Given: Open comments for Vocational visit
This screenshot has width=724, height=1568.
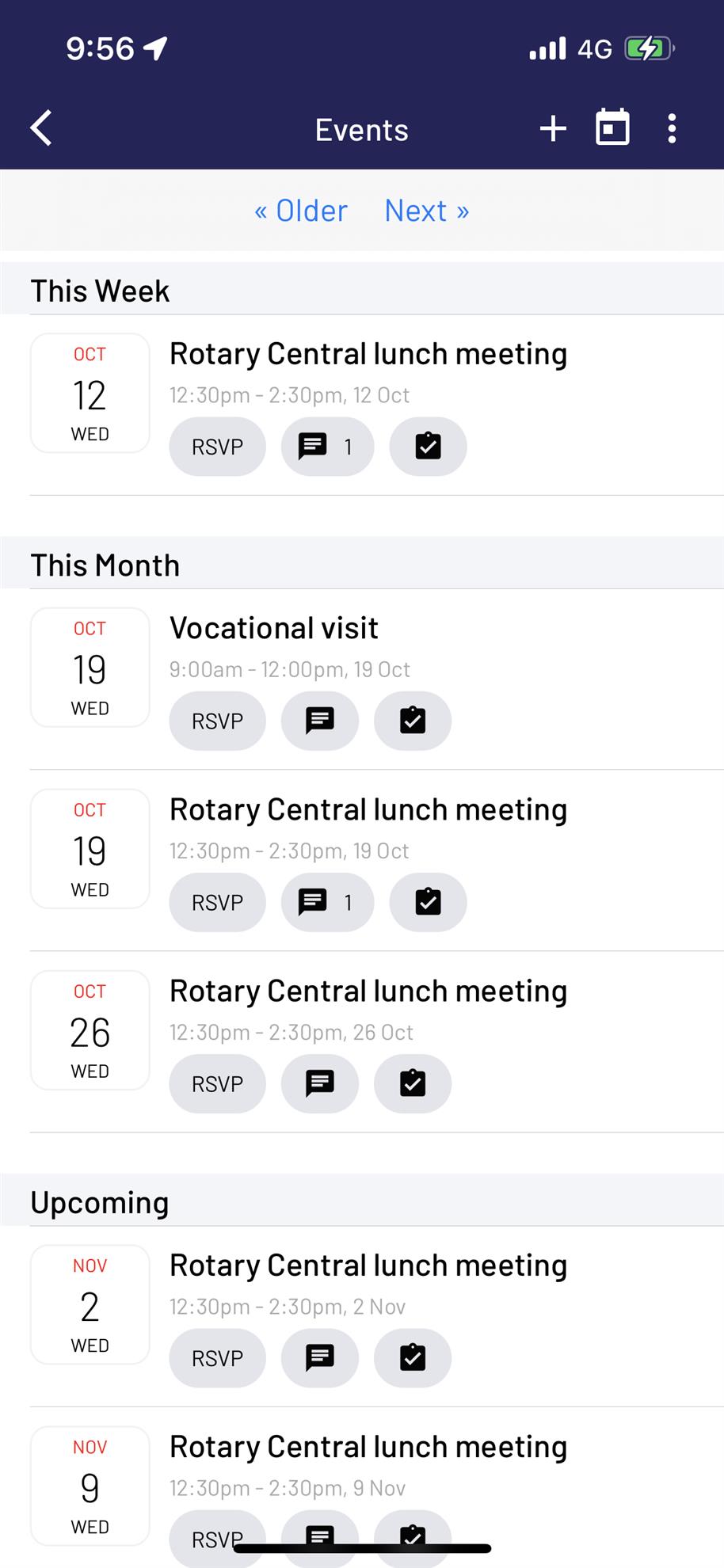Looking at the screenshot, I should 320,721.
